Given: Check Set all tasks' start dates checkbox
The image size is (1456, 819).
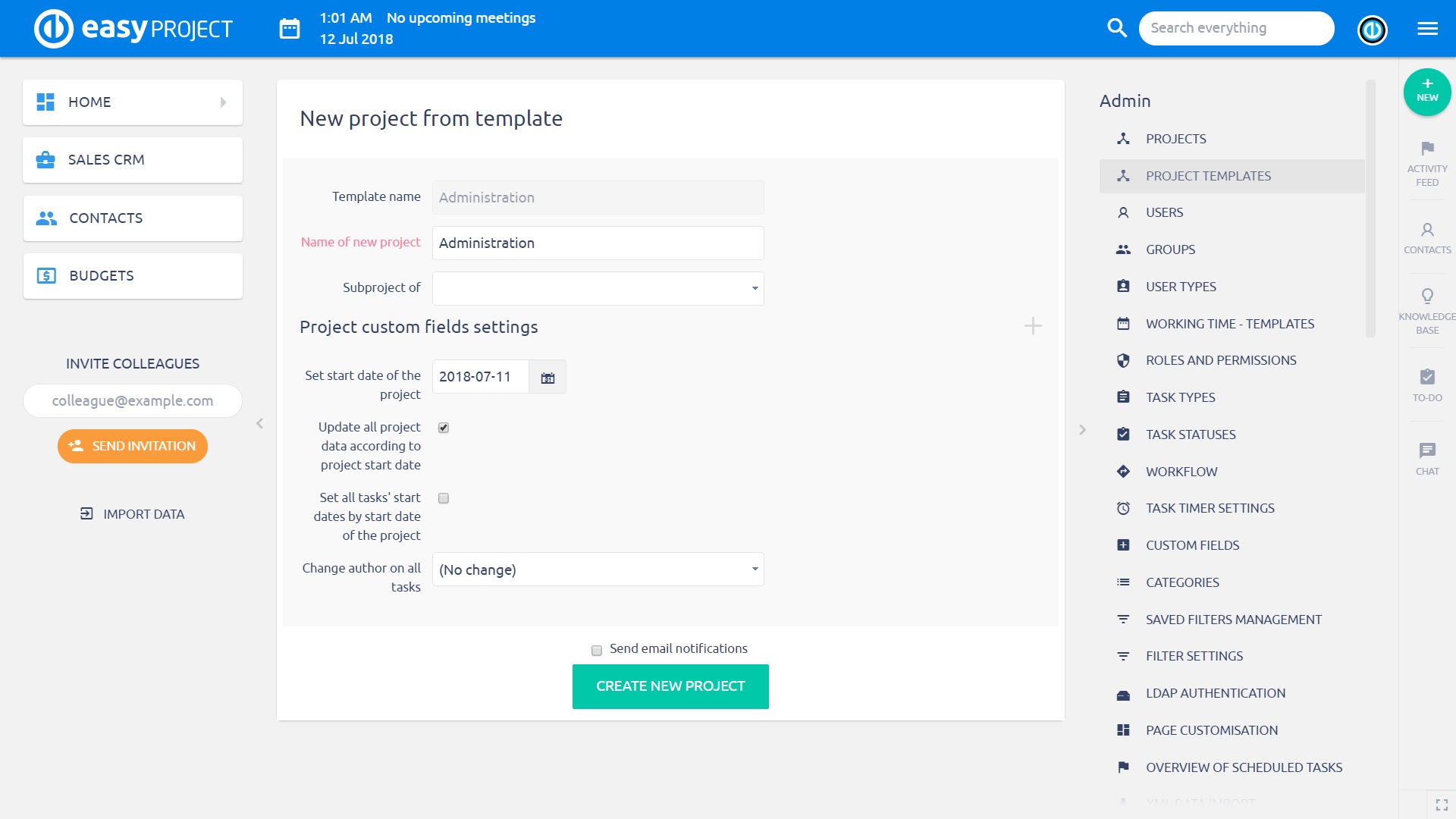Looking at the screenshot, I should point(444,498).
